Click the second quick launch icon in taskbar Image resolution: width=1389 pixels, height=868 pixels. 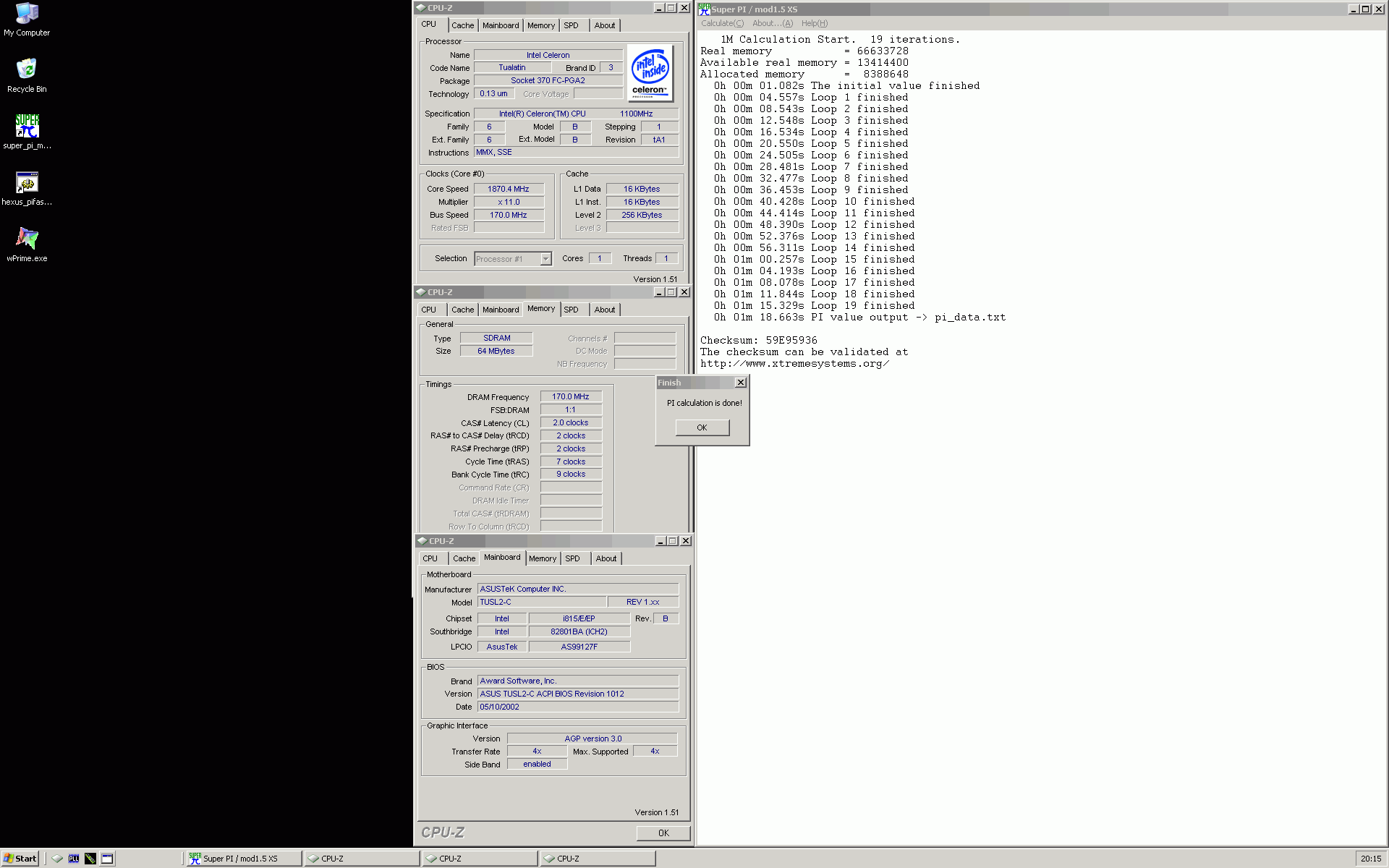pyautogui.click(x=74, y=859)
